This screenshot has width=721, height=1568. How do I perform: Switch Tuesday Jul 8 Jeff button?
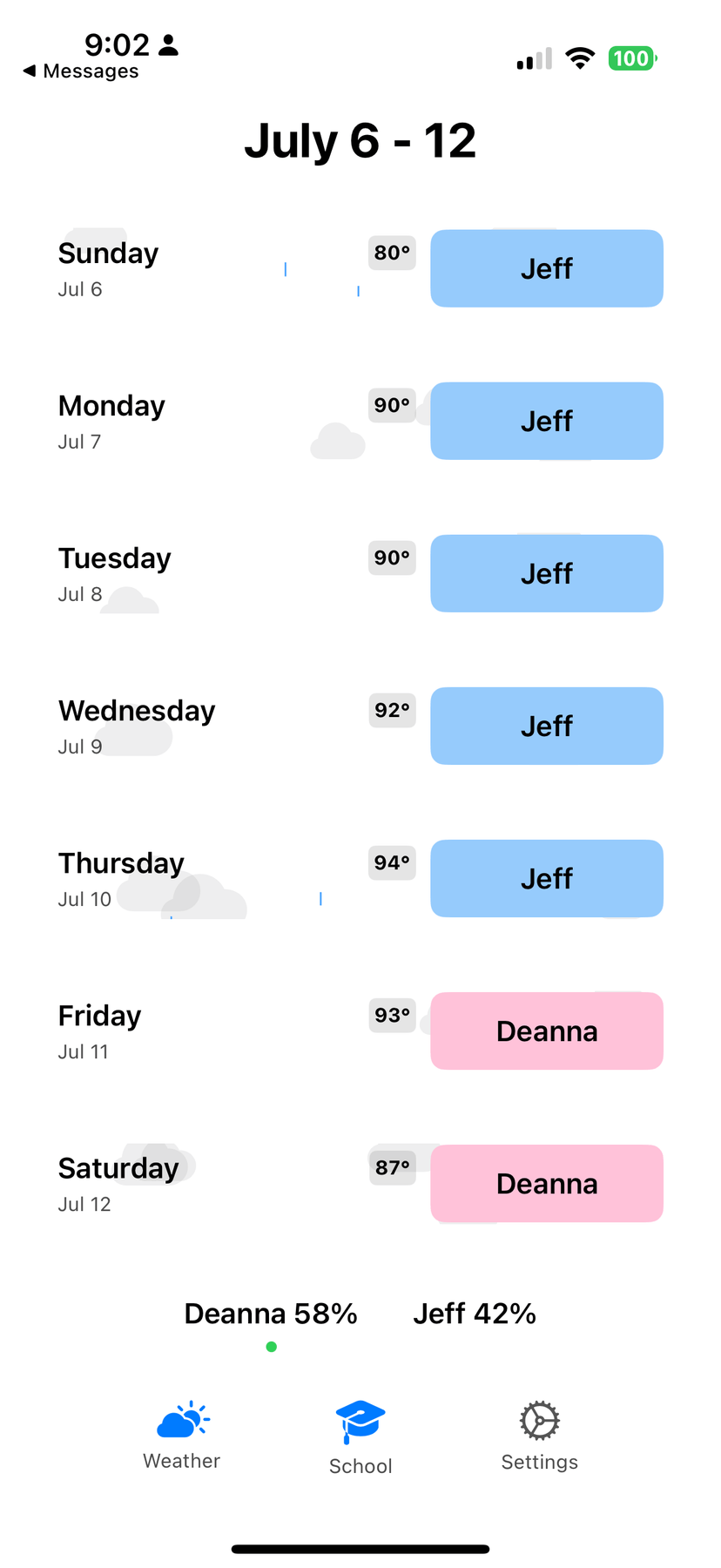point(547,573)
